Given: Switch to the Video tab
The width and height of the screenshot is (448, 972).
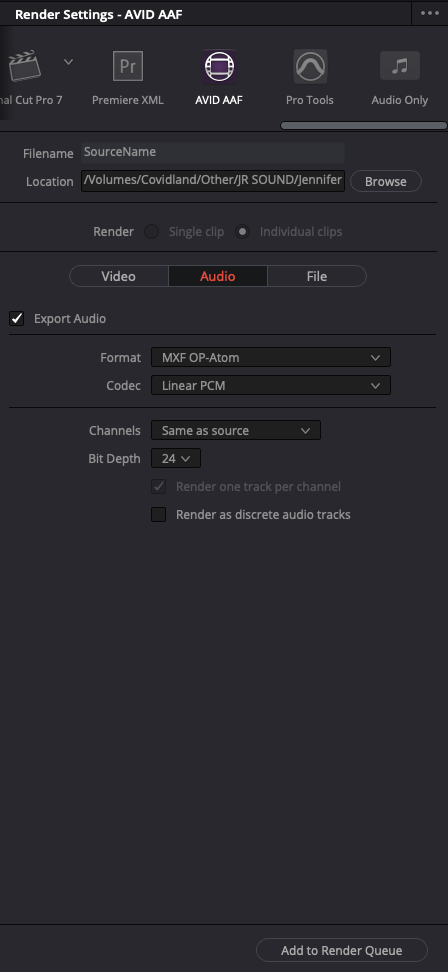Looking at the screenshot, I should 118,276.
